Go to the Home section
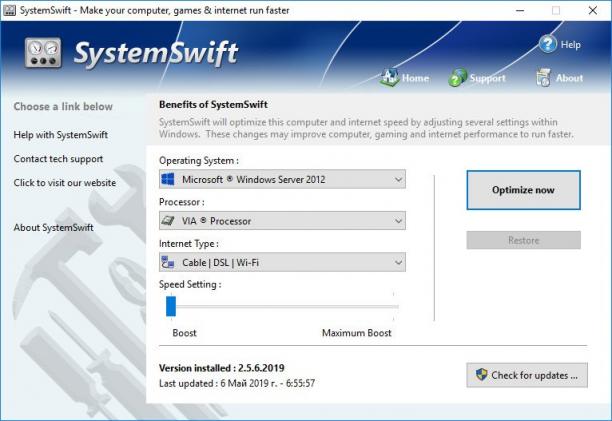 pos(415,78)
